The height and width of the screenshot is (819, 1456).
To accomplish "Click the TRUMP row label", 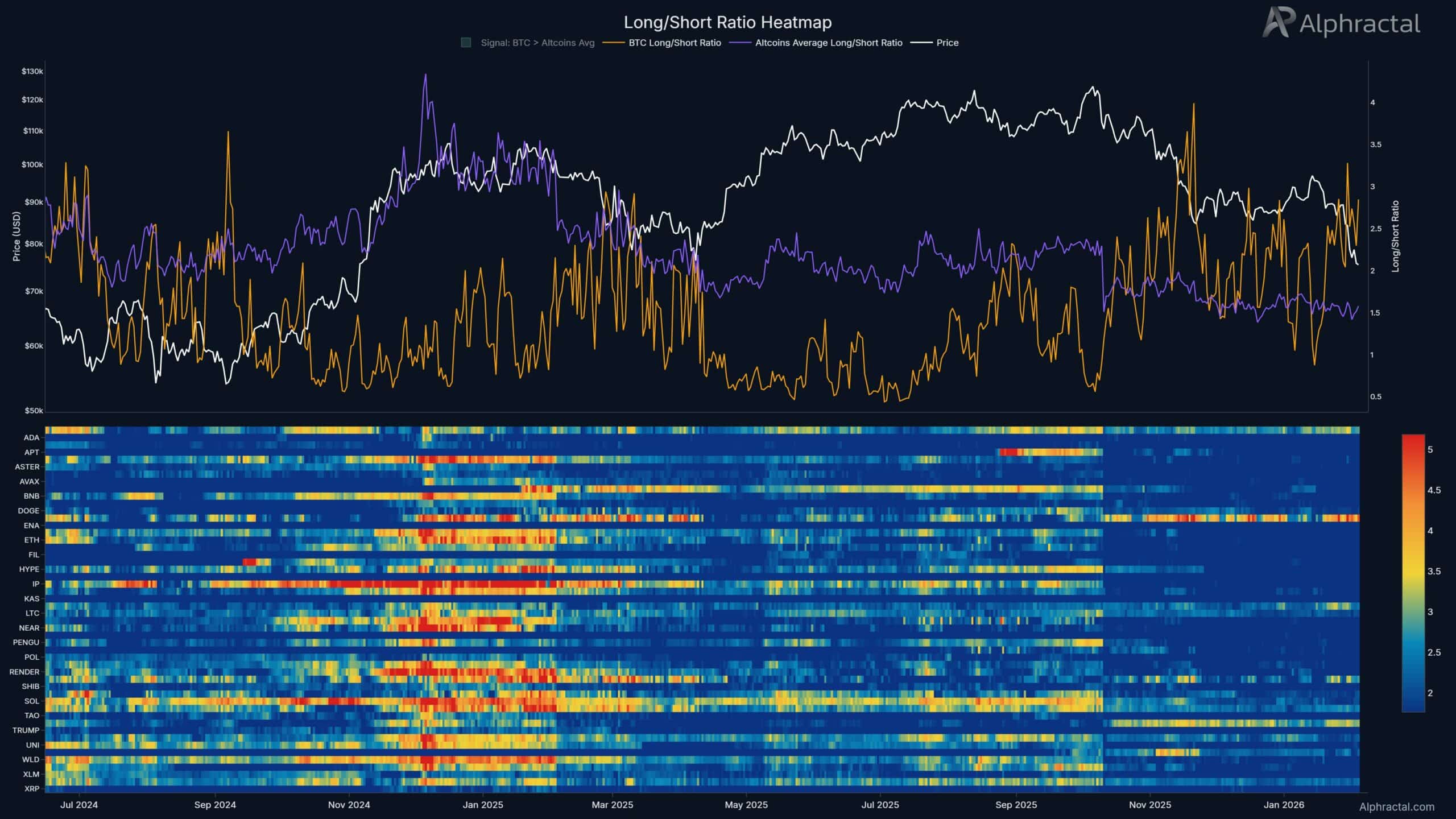I will tap(26, 730).
